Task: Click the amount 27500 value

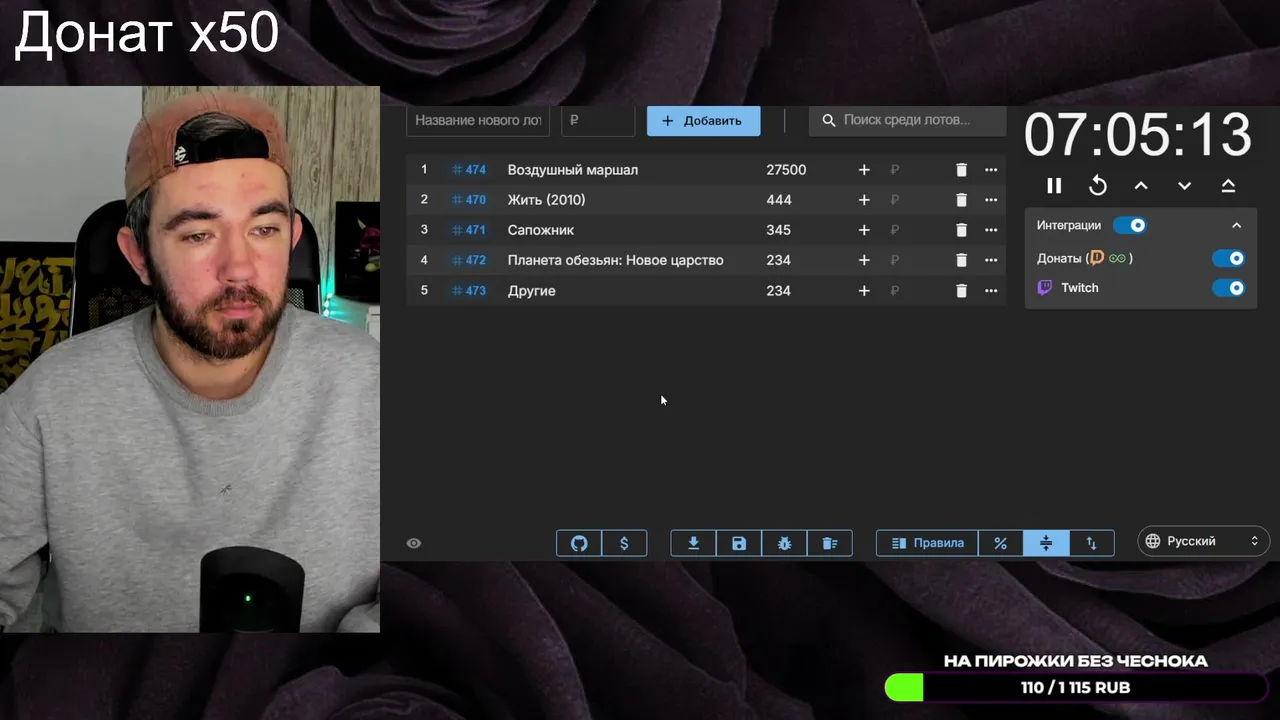Action: coord(786,170)
